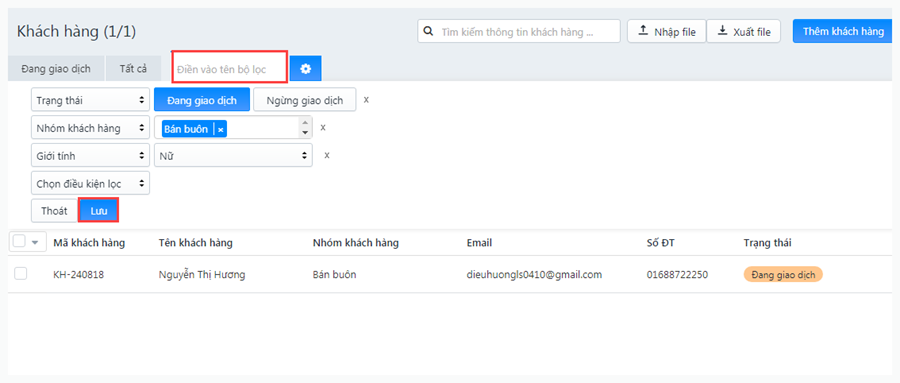Remove the Bán buôn tag from filter
Screen dimensions: 900x383
pos(220,130)
